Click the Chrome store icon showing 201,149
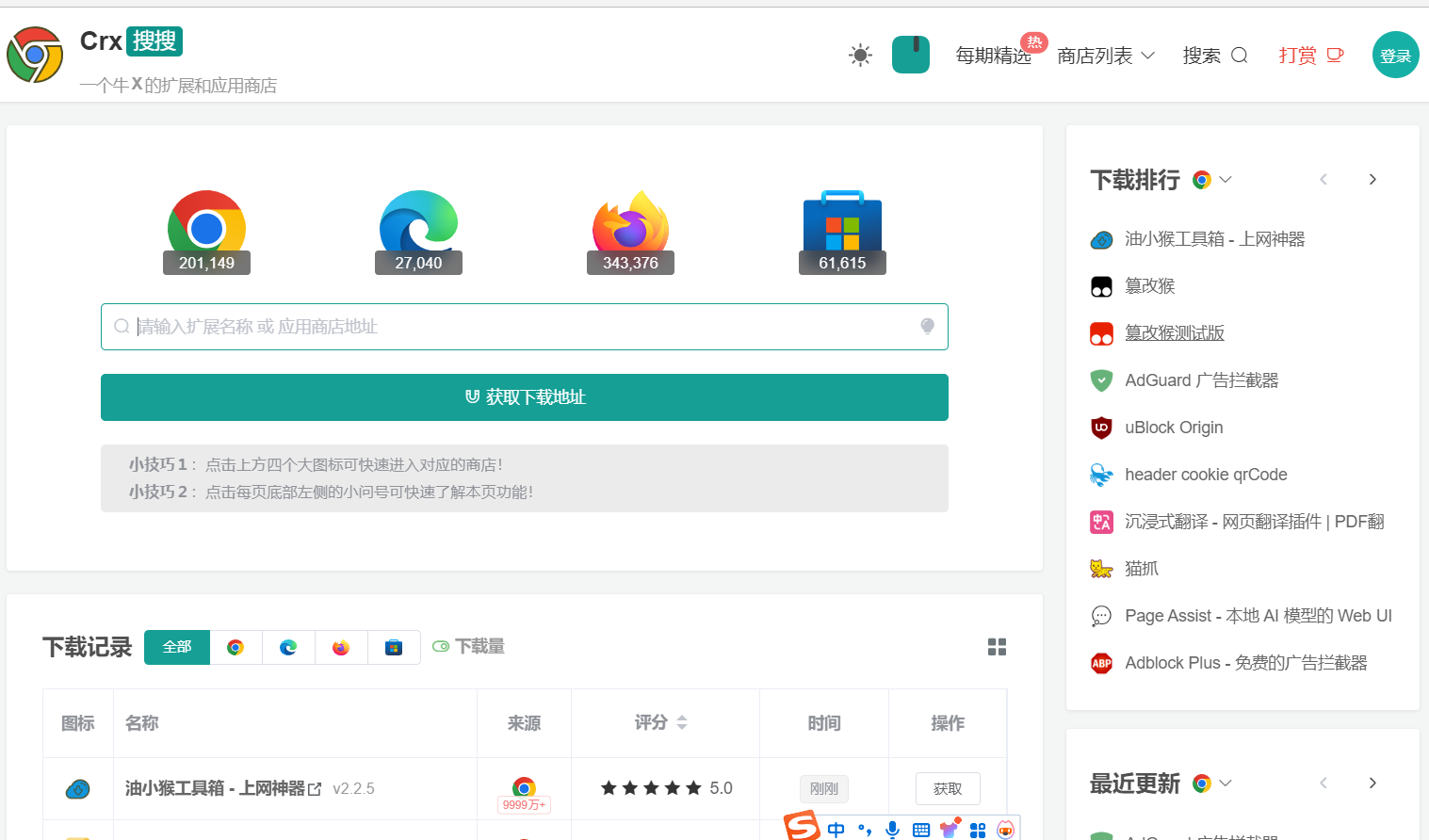 206,229
